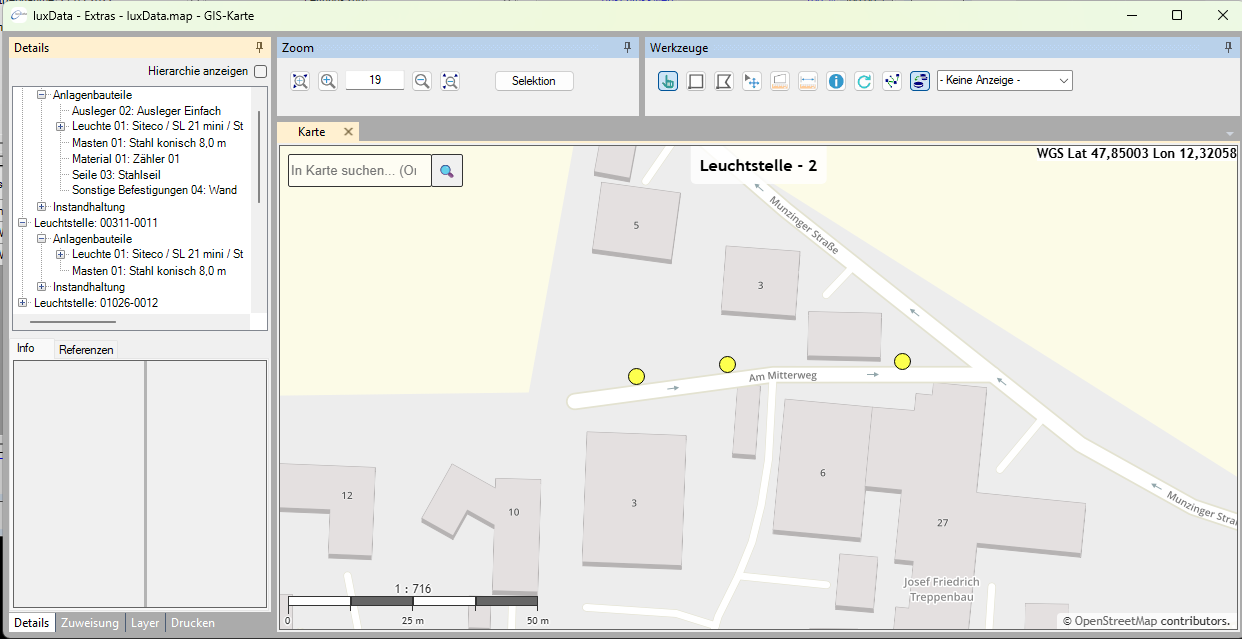
Task: Select the Details bottom tab
Action: coord(32,623)
